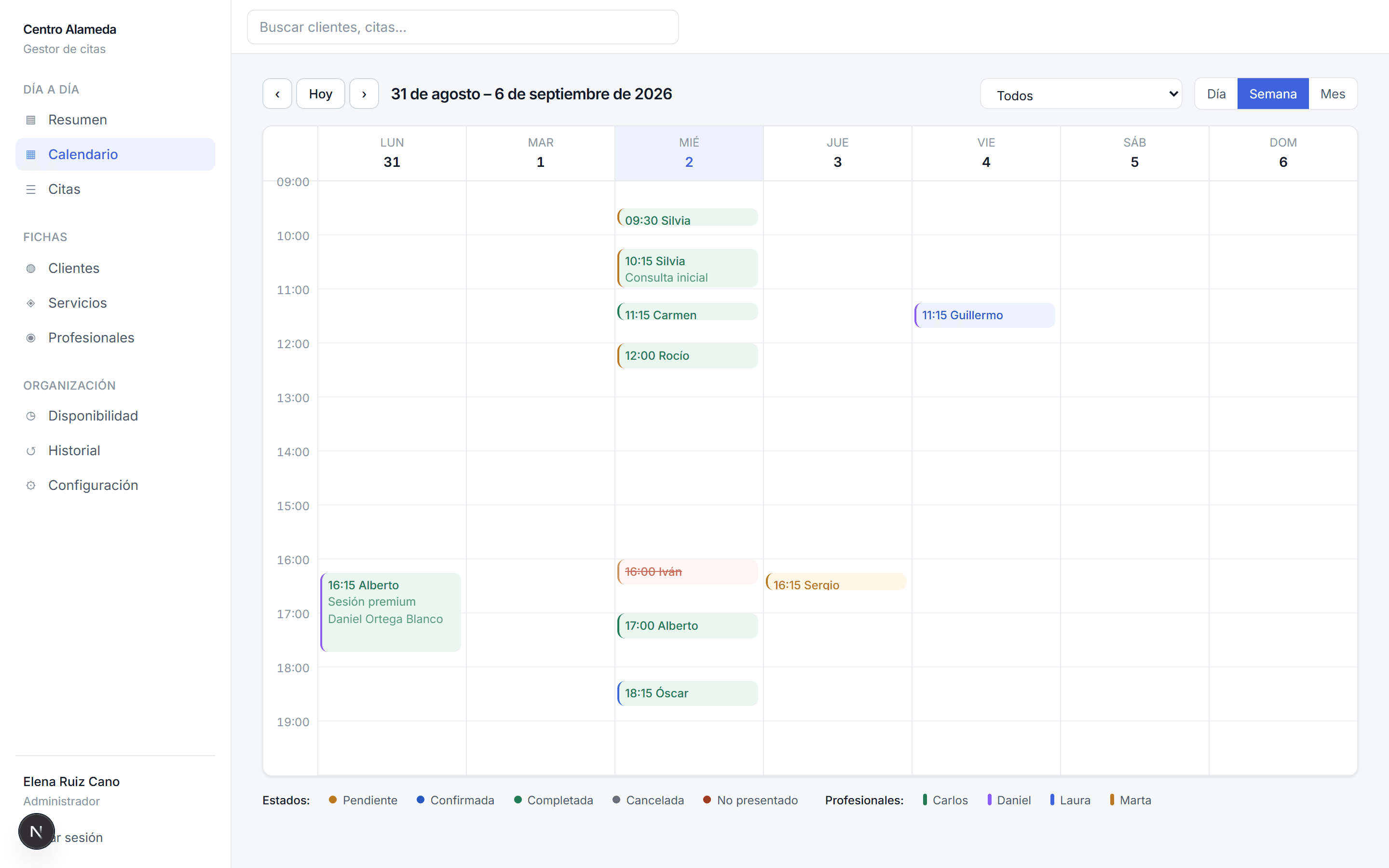Screen dimensions: 1389x868
Task: Open the 17:00 Alberto appointment
Action: point(688,626)
